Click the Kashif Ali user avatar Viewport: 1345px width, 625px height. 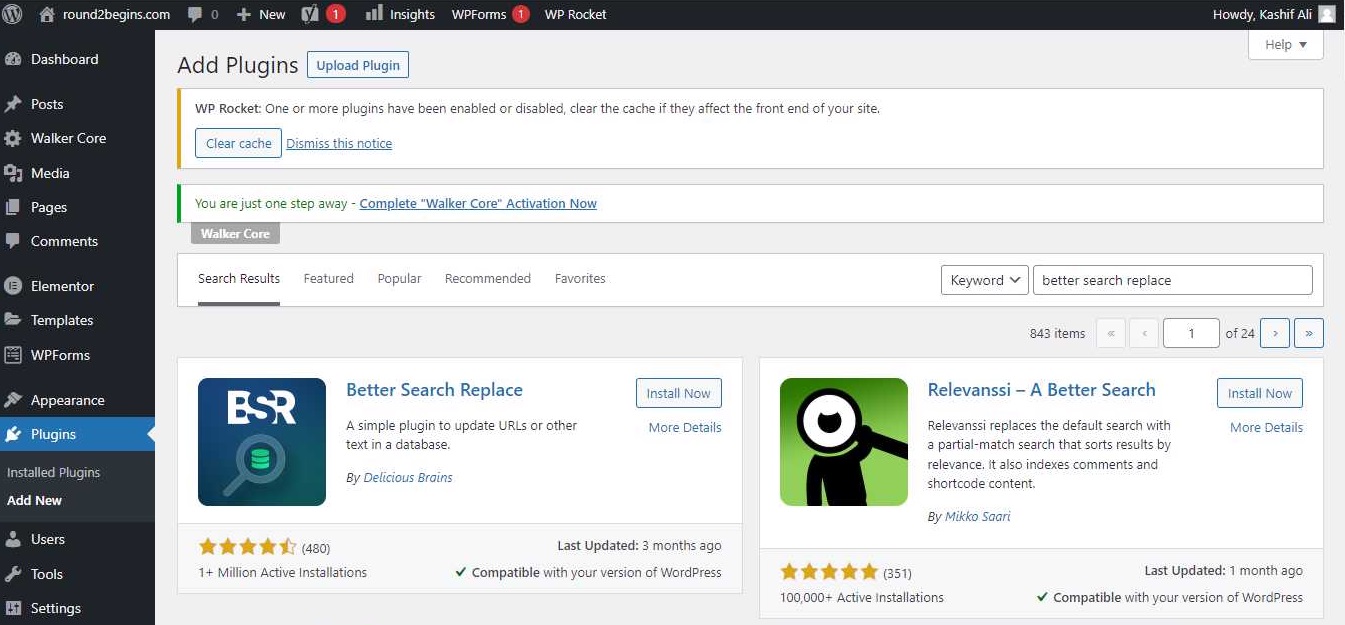(1326, 14)
